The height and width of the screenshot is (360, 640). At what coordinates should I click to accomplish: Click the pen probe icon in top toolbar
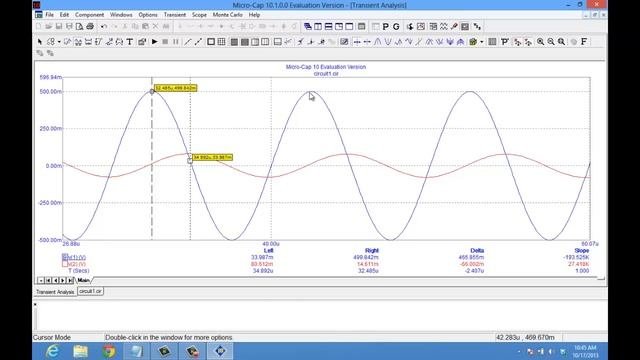454,27
